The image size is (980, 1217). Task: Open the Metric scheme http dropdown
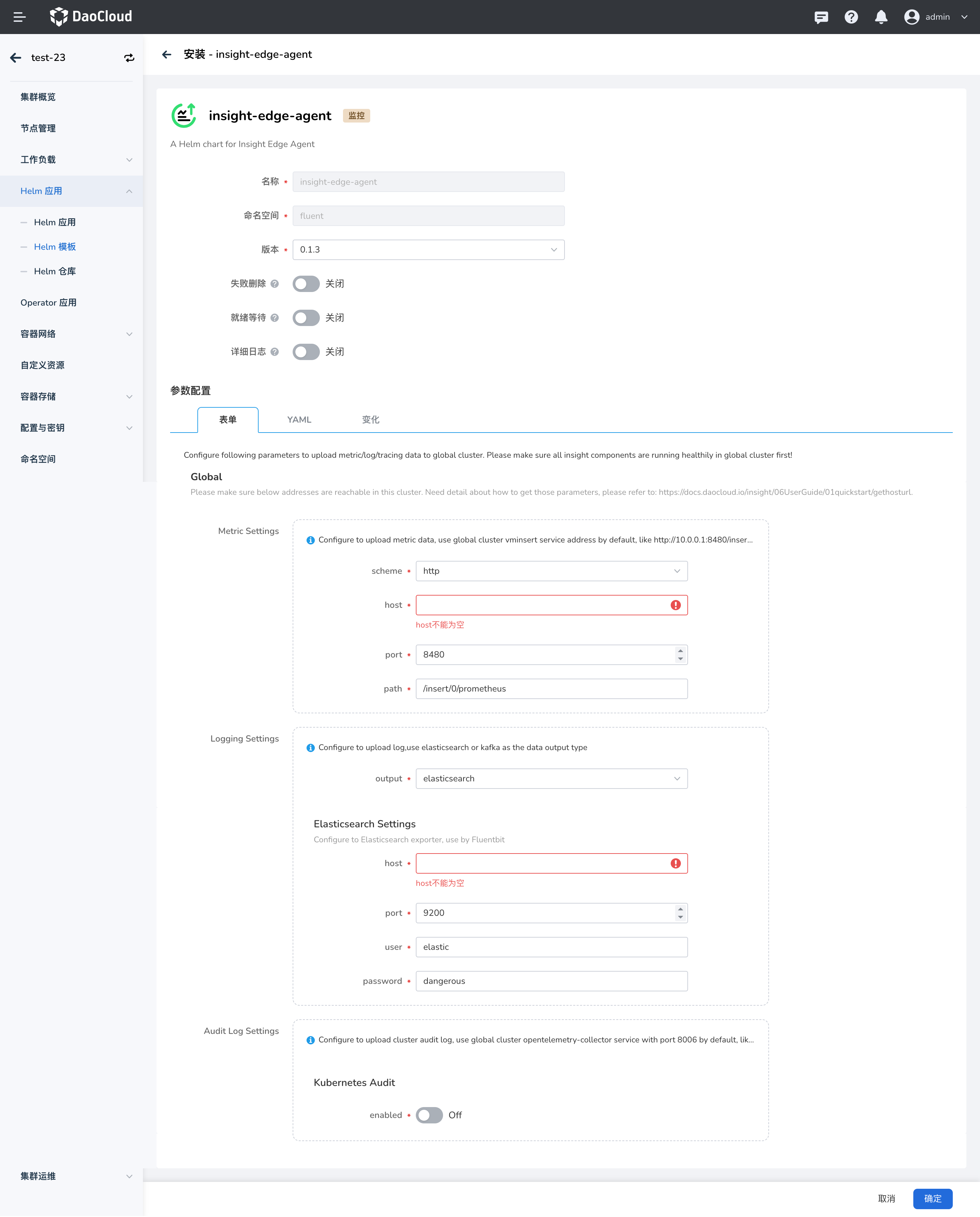point(551,571)
